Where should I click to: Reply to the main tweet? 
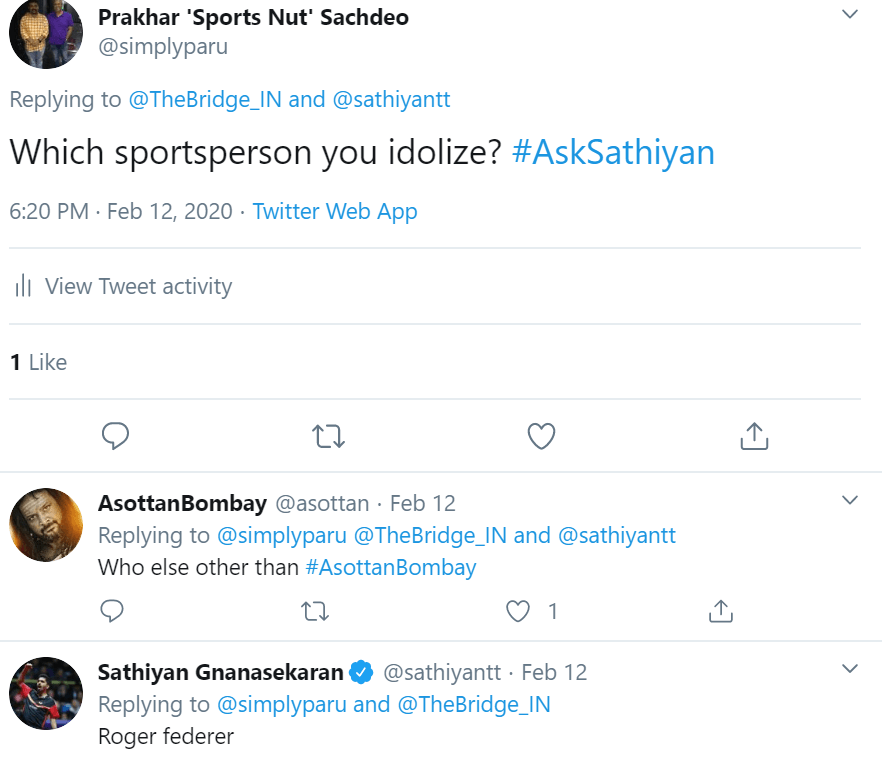point(116,436)
